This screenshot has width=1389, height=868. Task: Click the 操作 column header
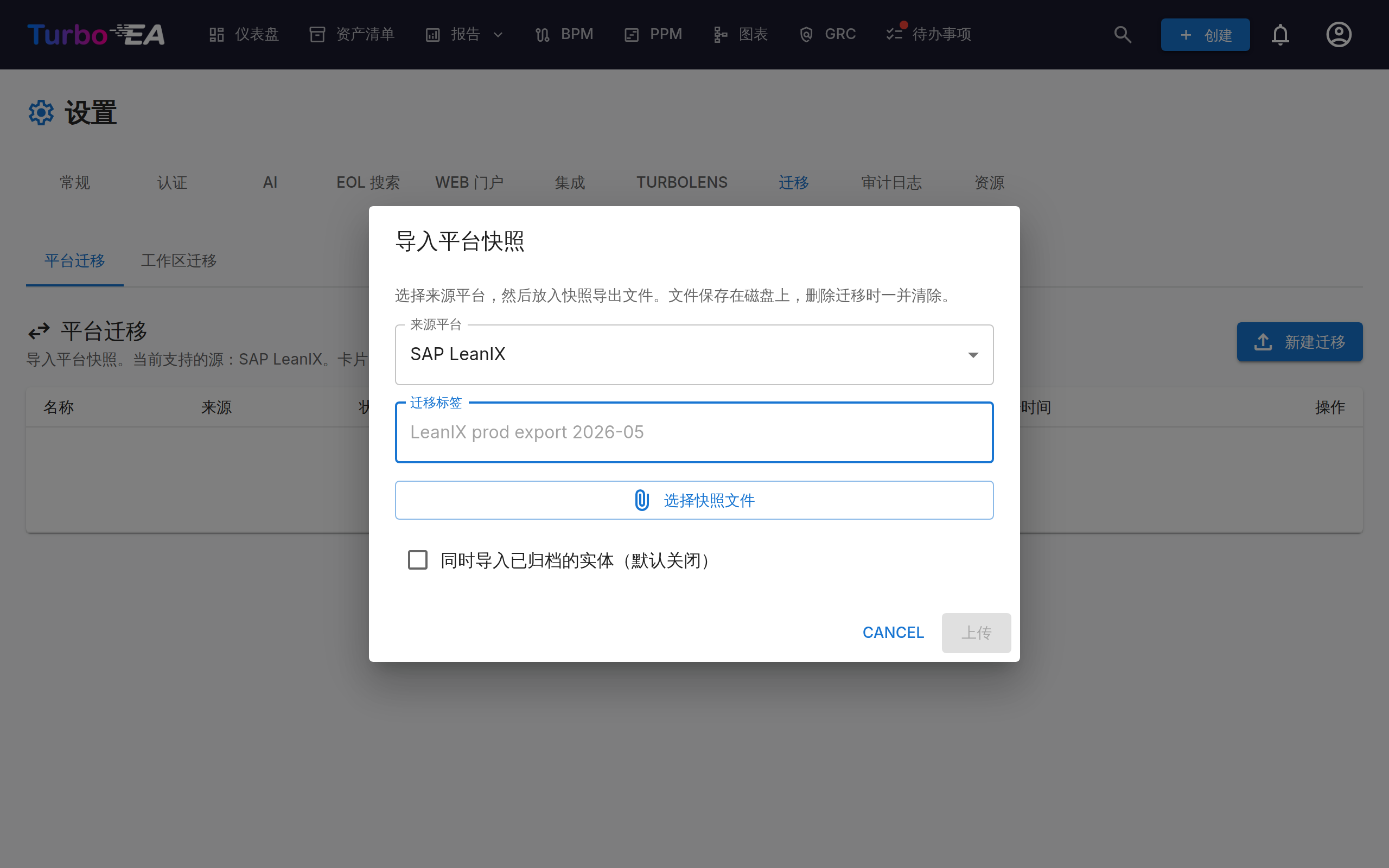coord(1330,407)
